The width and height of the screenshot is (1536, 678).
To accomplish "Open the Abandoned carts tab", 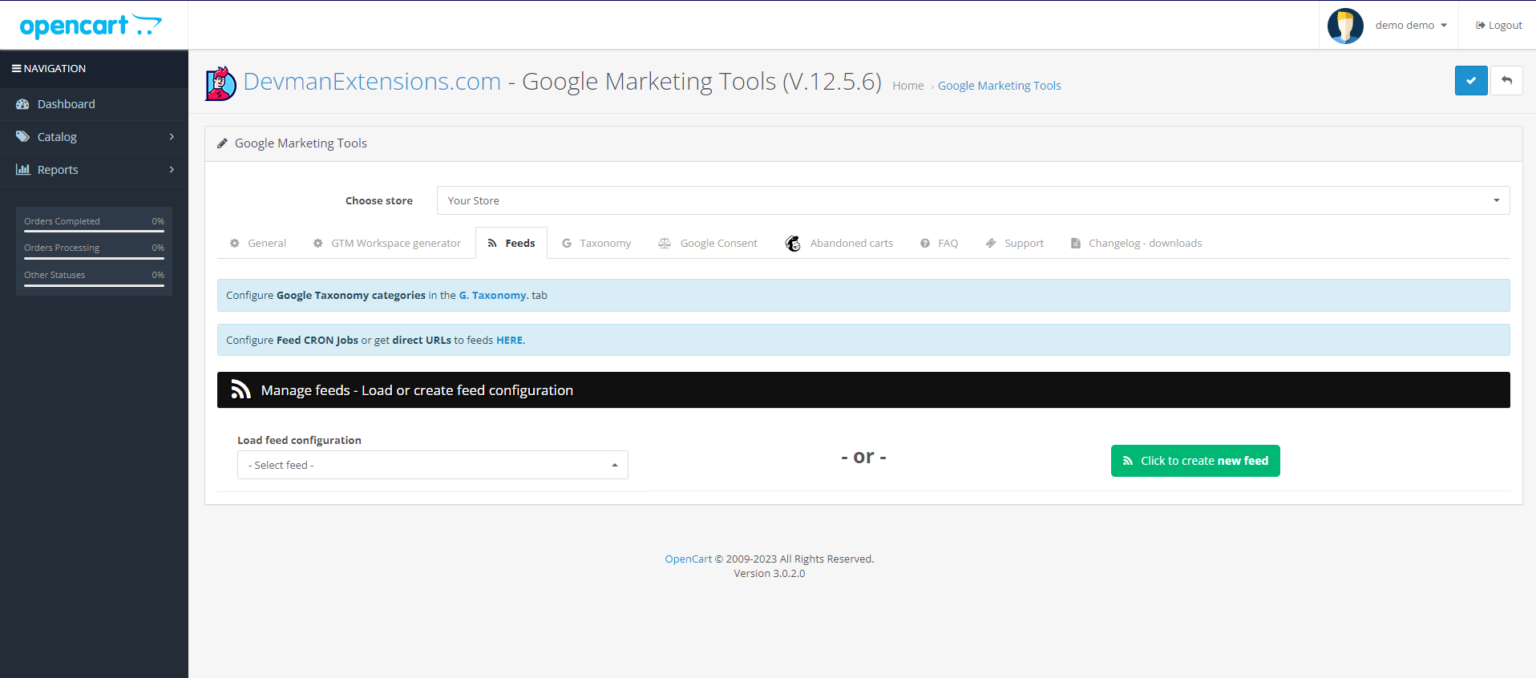I will (x=851, y=242).
